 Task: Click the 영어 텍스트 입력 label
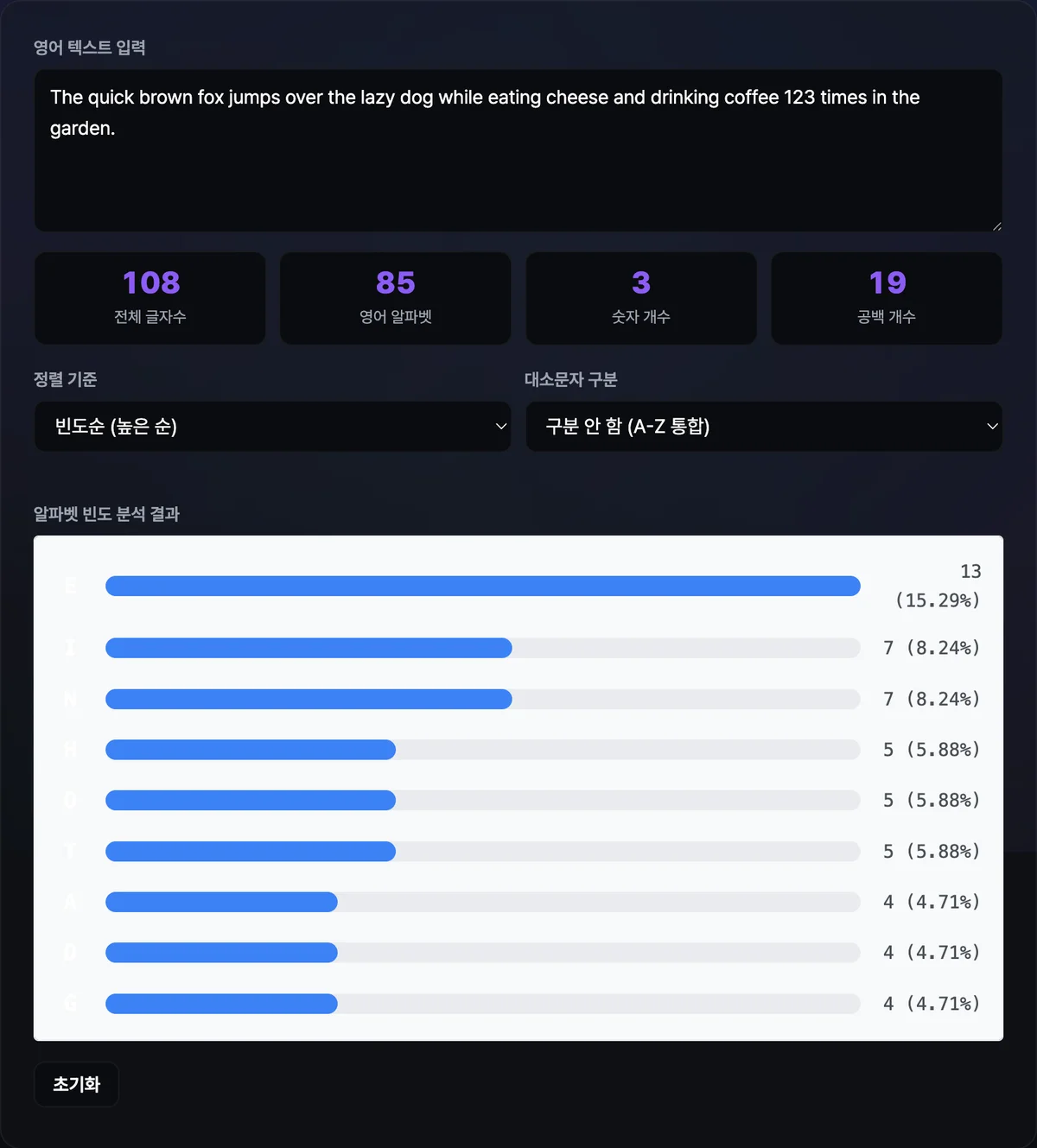89,48
